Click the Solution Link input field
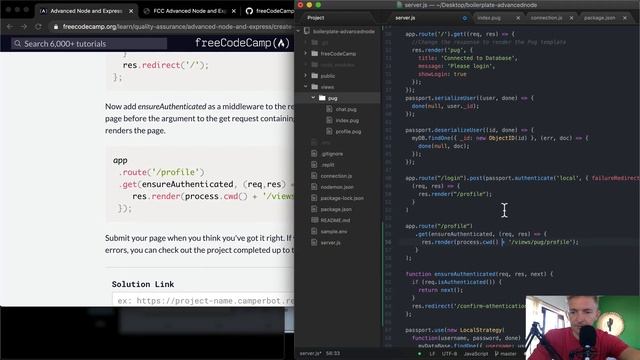The width and height of the screenshot is (640, 360). pos(203,301)
